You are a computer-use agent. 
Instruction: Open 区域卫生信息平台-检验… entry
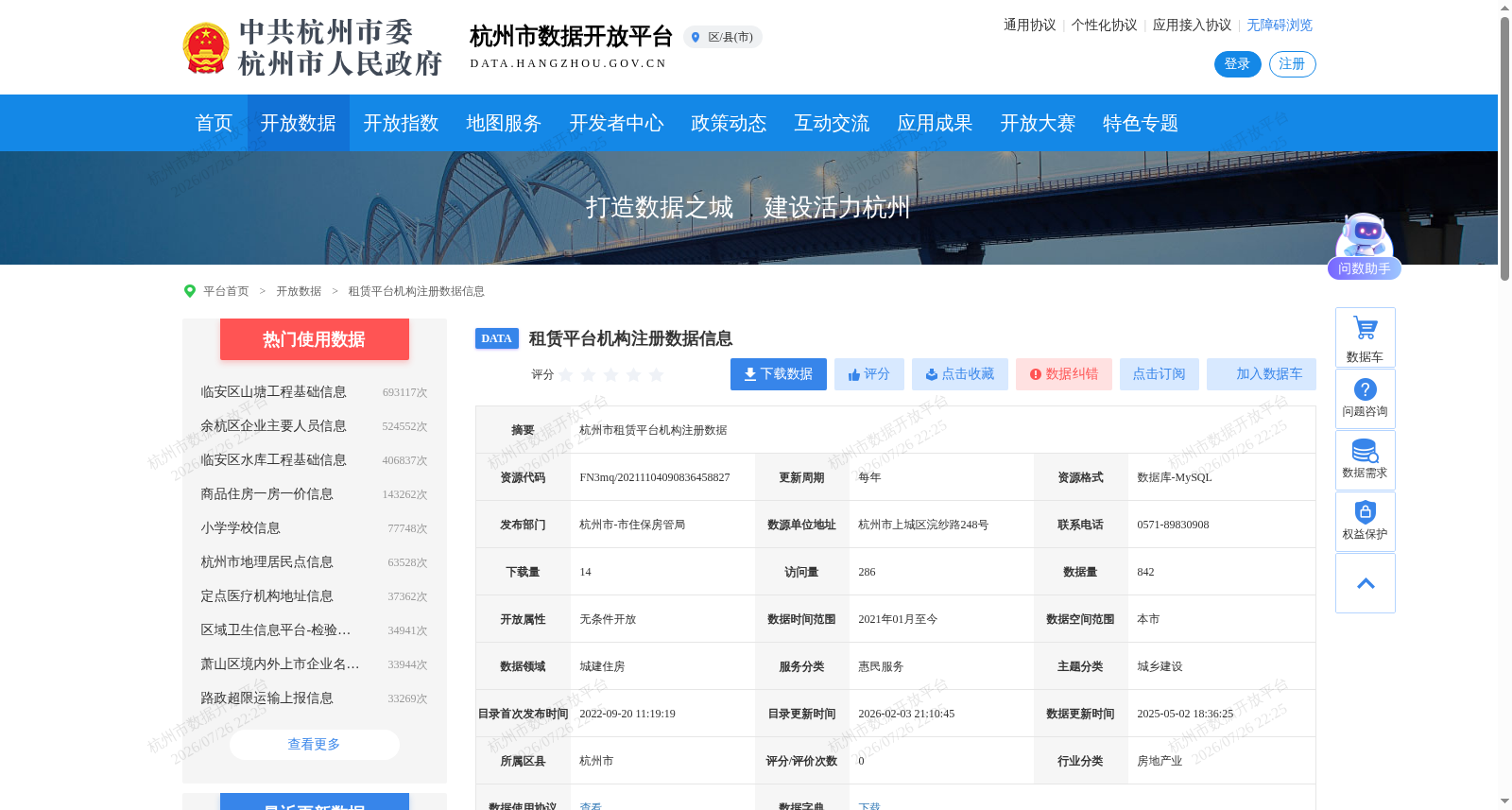tap(275, 630)
